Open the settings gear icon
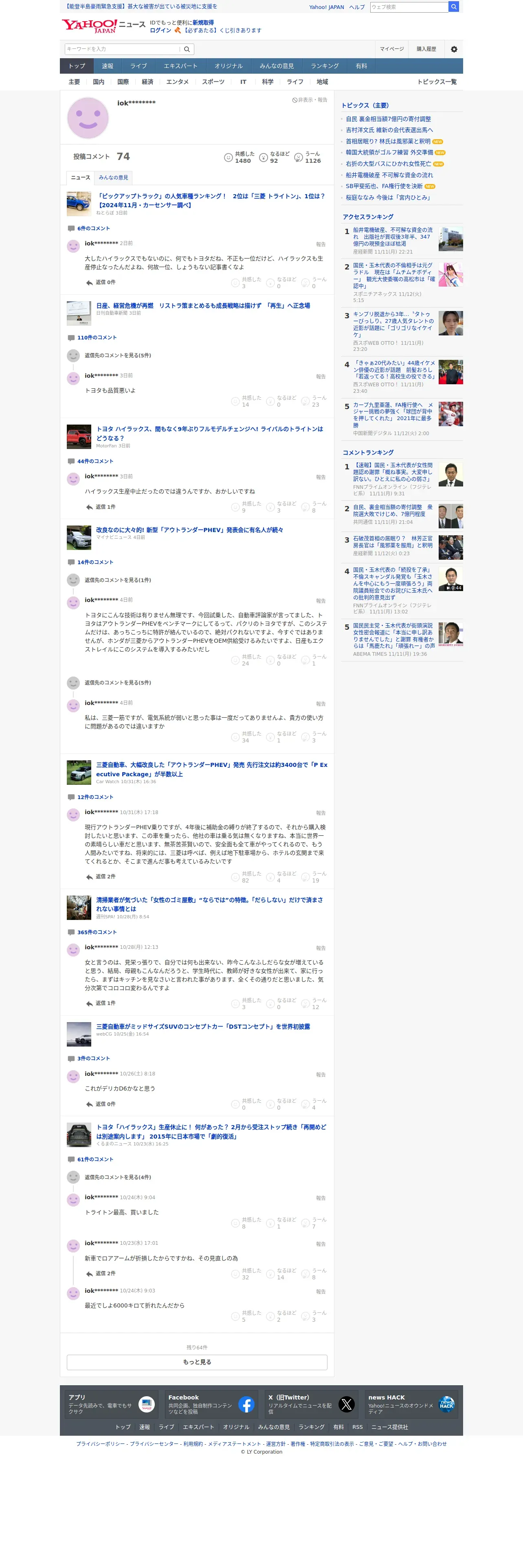The height and width of the screenshot is (1568, 523). coord(454,49)
